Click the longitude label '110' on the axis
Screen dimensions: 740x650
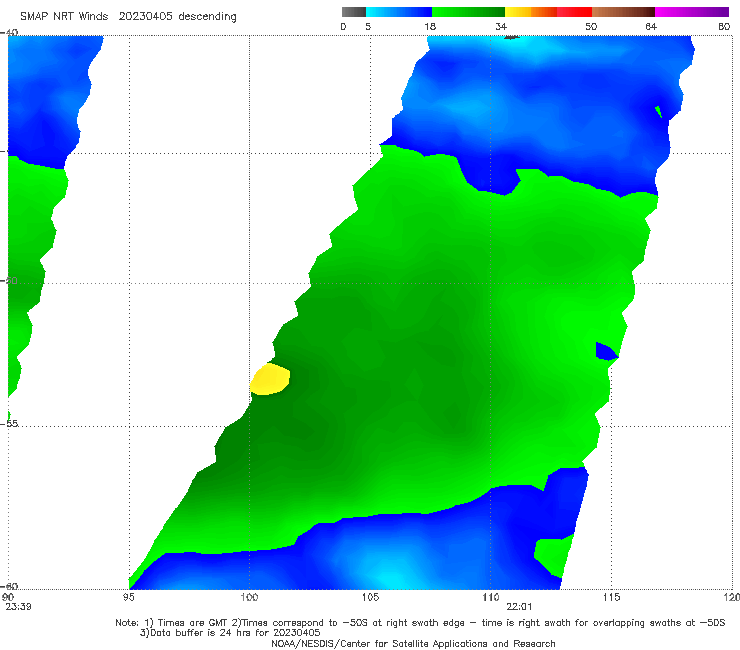pos(491,598)
